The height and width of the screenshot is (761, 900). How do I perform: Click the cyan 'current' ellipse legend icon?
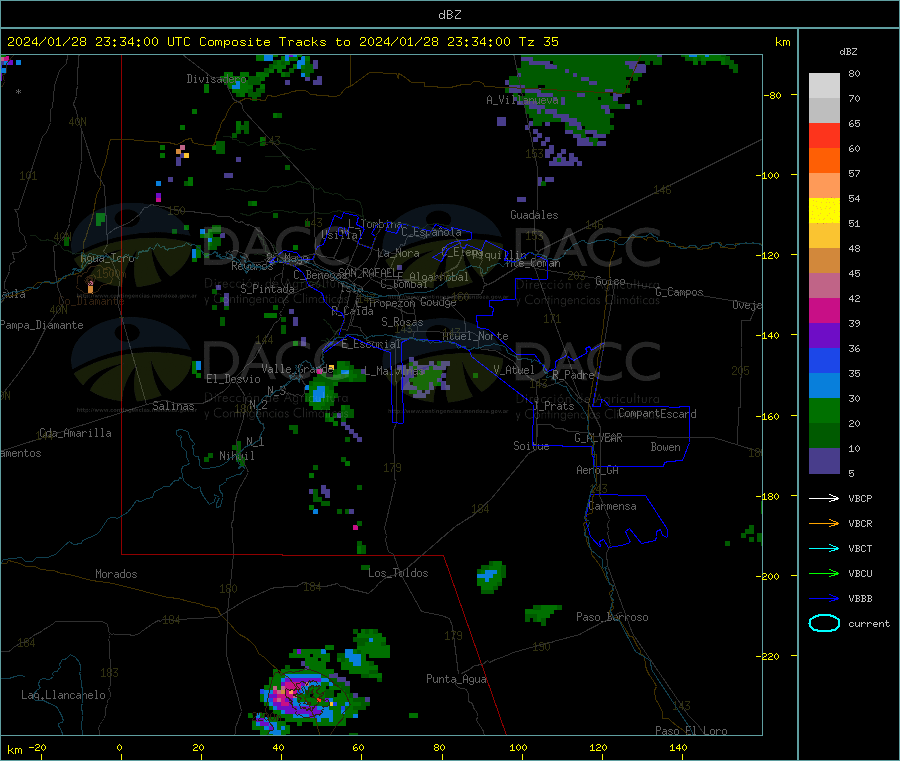tap(824, 623)
